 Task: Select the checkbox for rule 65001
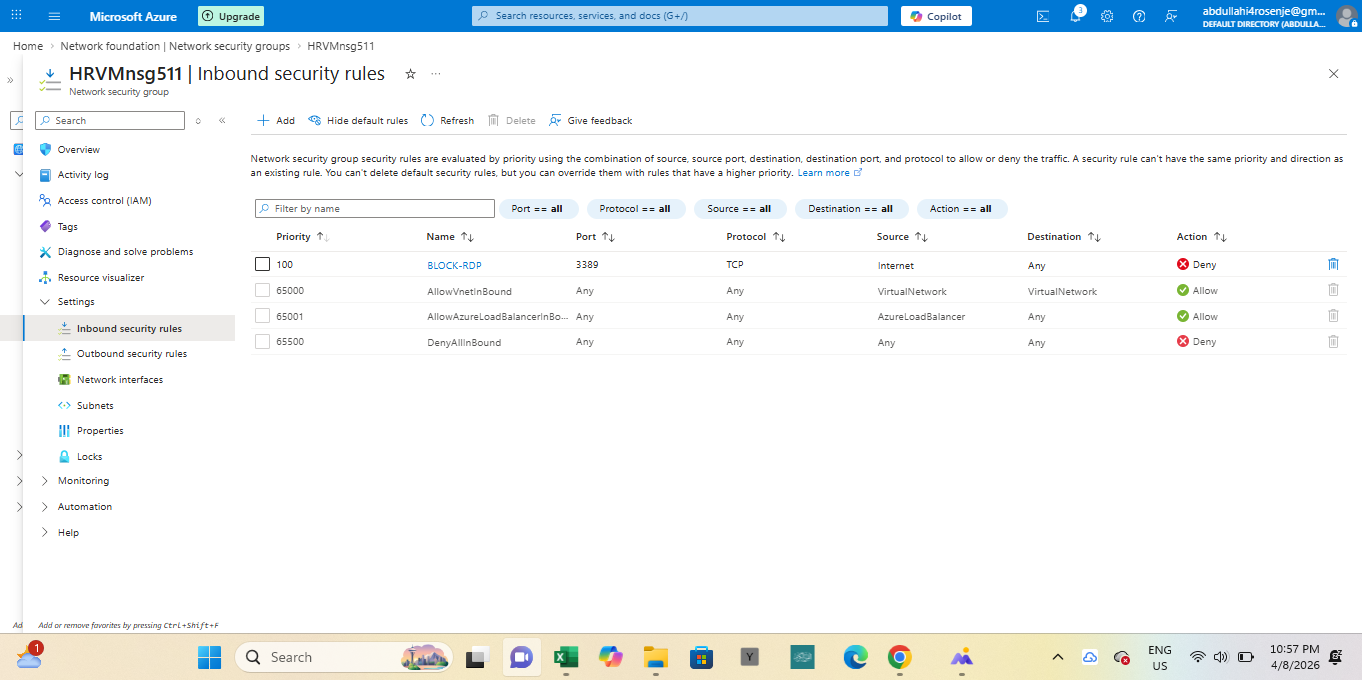[x=262, y=316]
